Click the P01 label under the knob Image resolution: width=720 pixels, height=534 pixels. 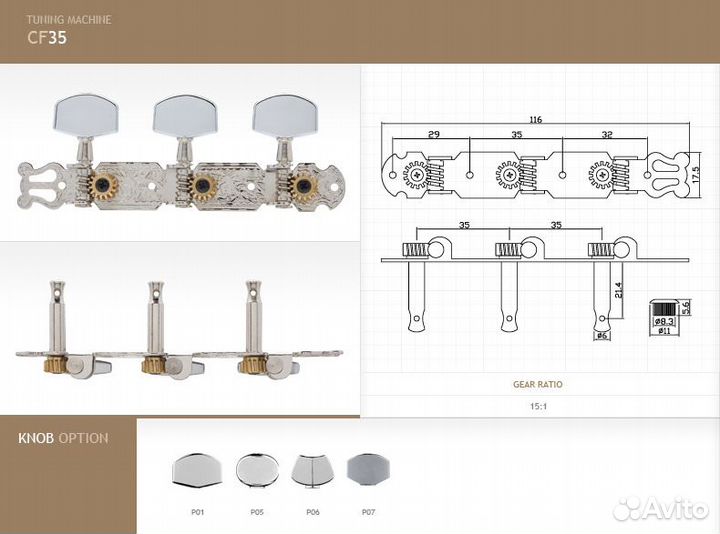click(197, 511)
